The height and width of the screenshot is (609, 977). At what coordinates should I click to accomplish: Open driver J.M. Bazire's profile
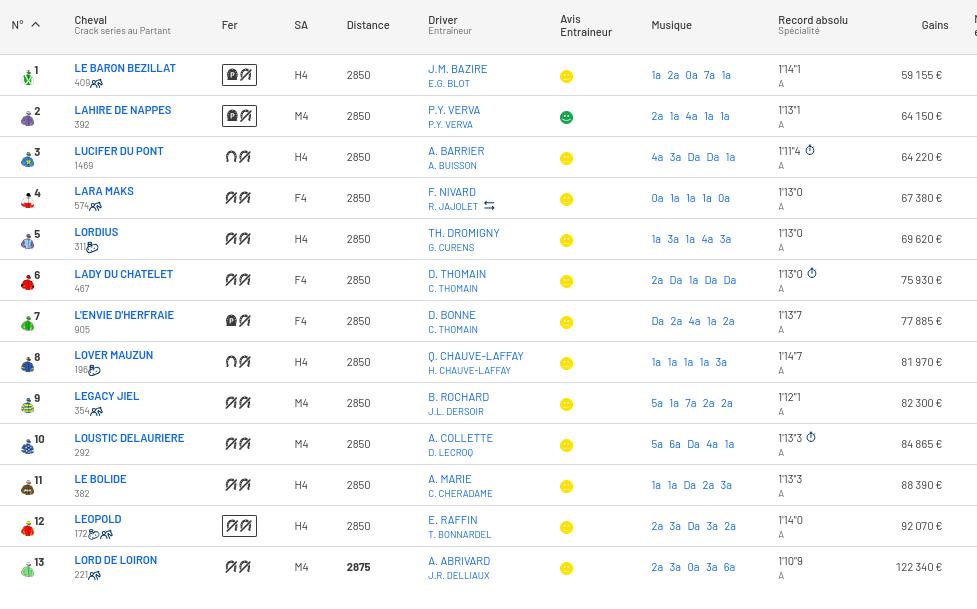(x=457, y=69)
